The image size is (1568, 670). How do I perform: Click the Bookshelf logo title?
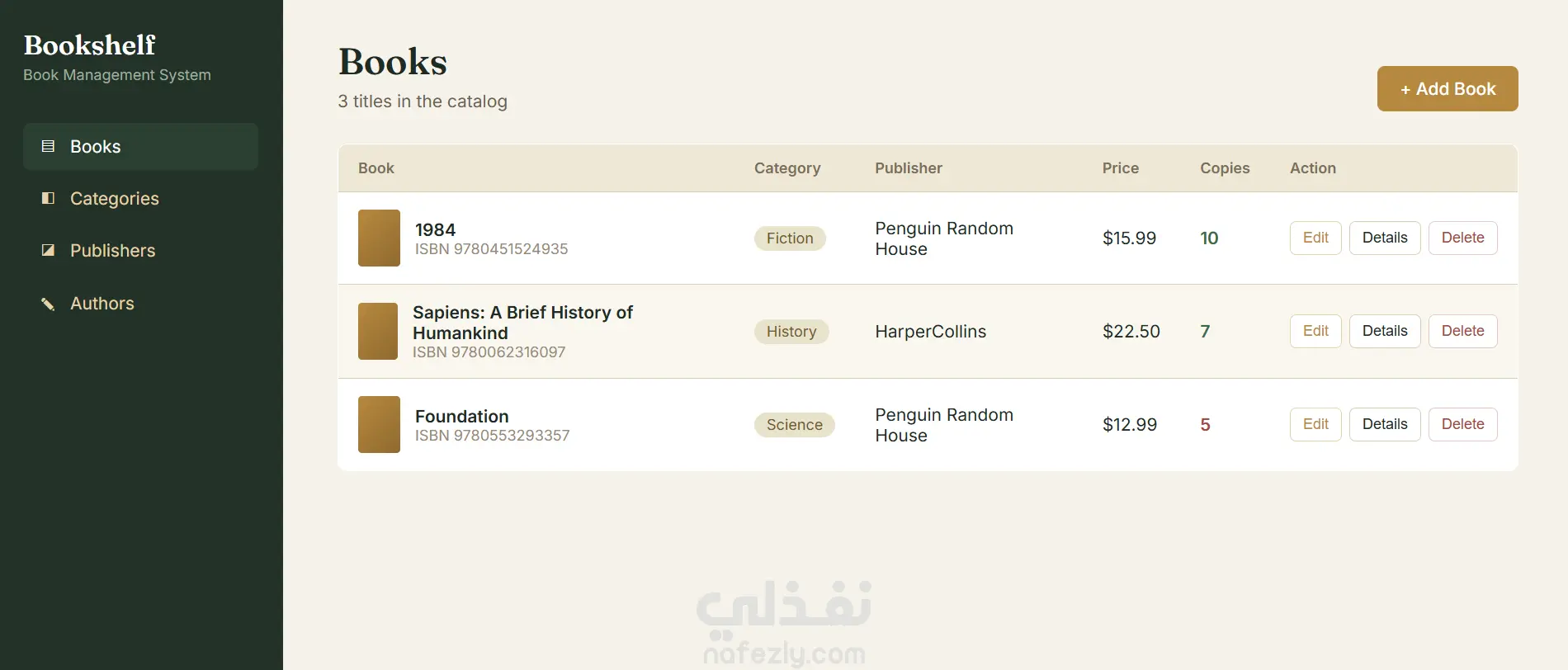(89, 45)
